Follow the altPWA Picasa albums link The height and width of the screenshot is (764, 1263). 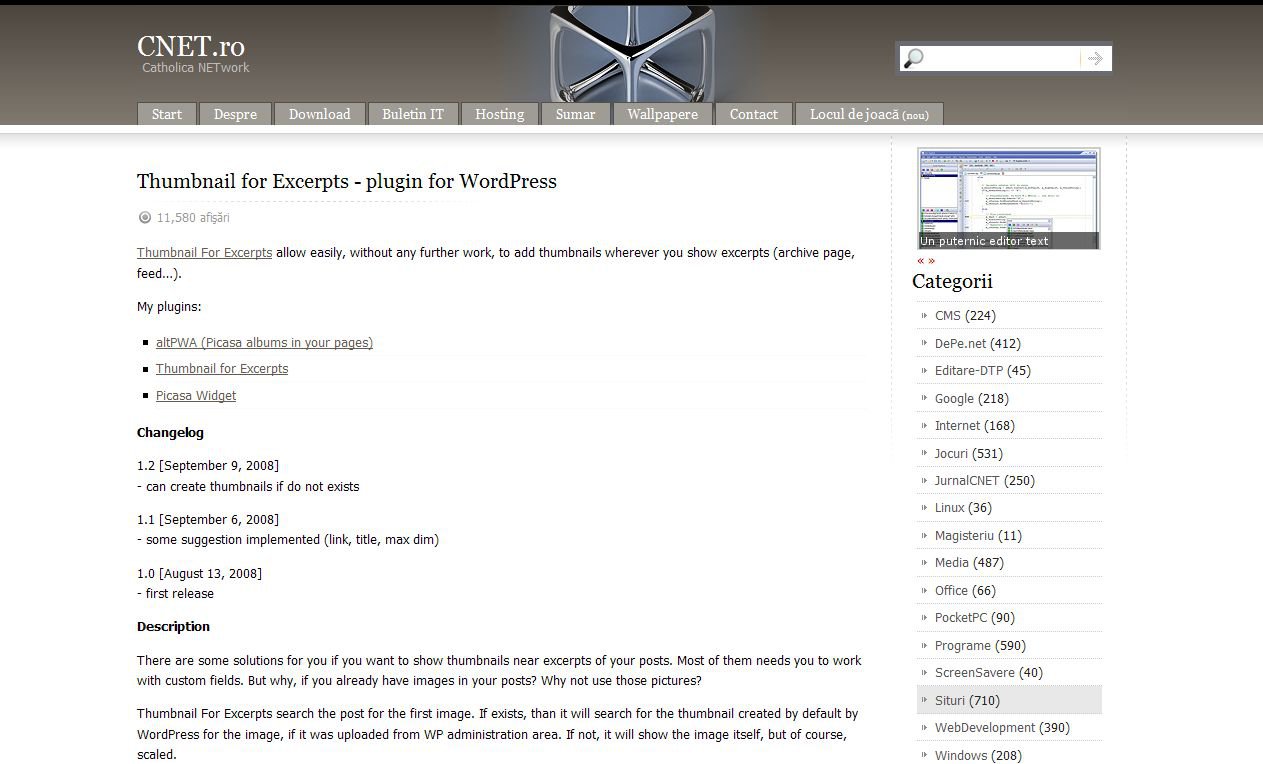[x=264, y=342]
